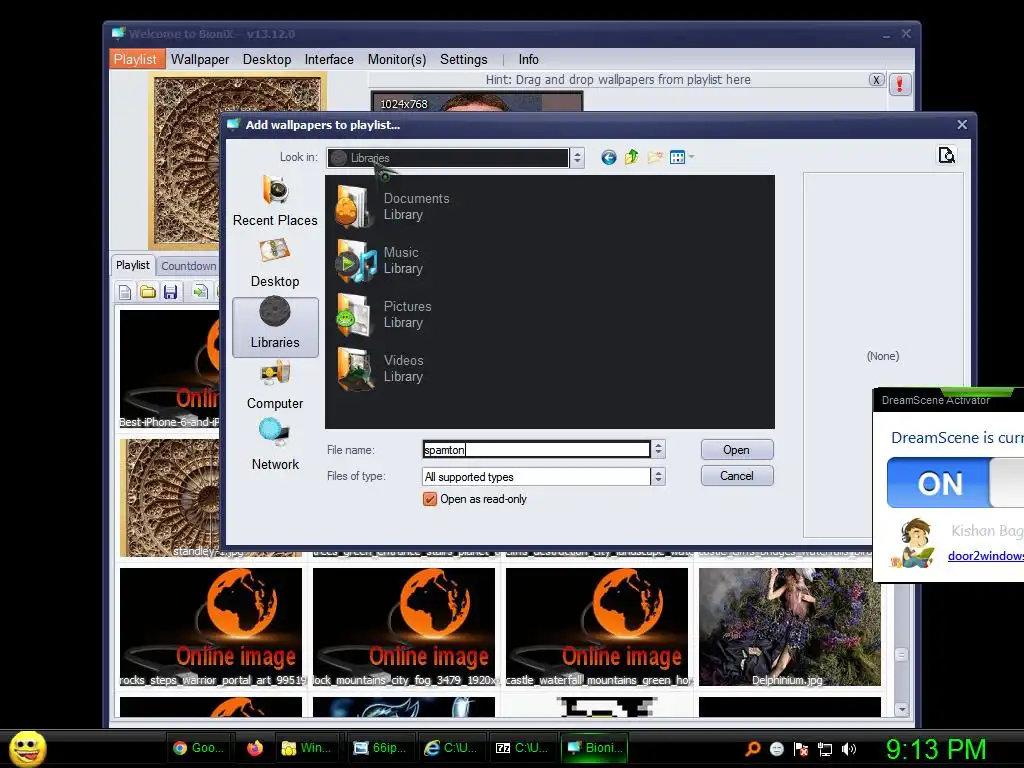Click the new playlist icon in BioniX toolbar
The width and height of the screenshot is (1024, 768).
pos(125,292)
